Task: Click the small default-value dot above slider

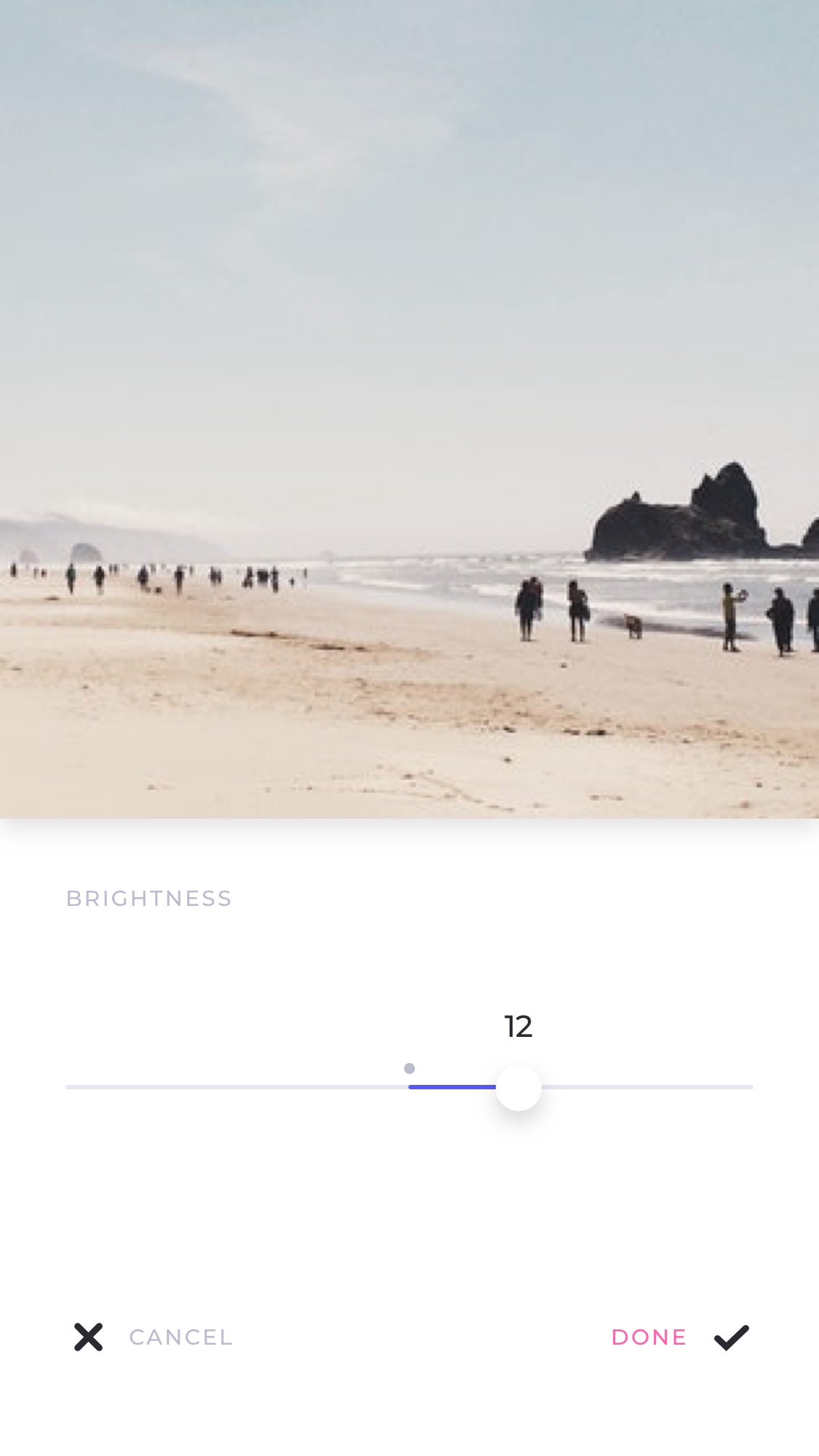Action: 409,1068
